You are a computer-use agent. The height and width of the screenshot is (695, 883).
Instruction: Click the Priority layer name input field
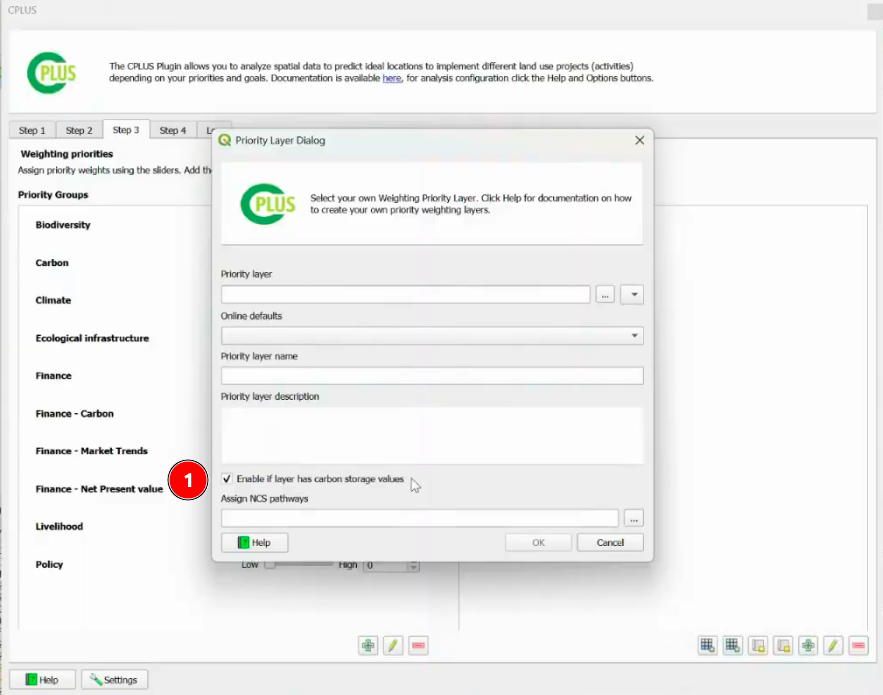430,375
